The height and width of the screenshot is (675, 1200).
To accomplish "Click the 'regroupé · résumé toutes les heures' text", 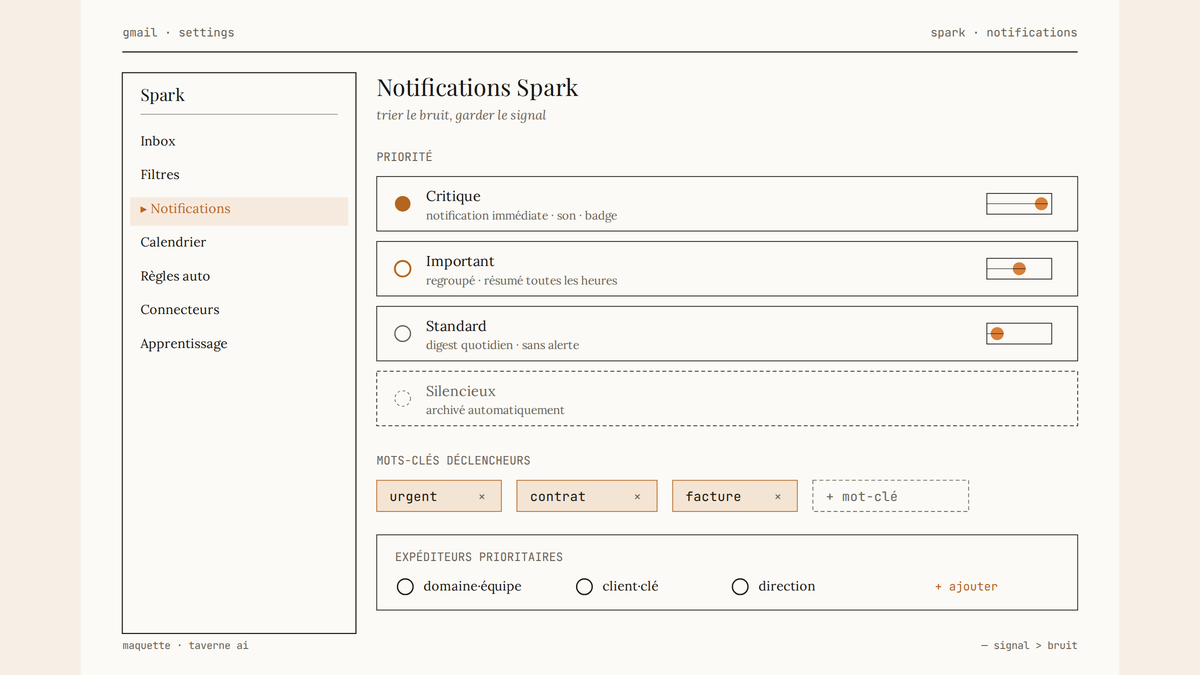I will point(521,281).
